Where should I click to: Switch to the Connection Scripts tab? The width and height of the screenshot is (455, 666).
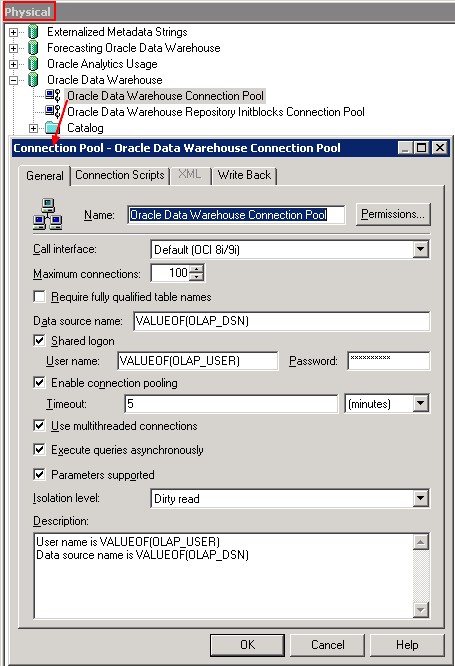pyautogui.click(x=120, y=175)
